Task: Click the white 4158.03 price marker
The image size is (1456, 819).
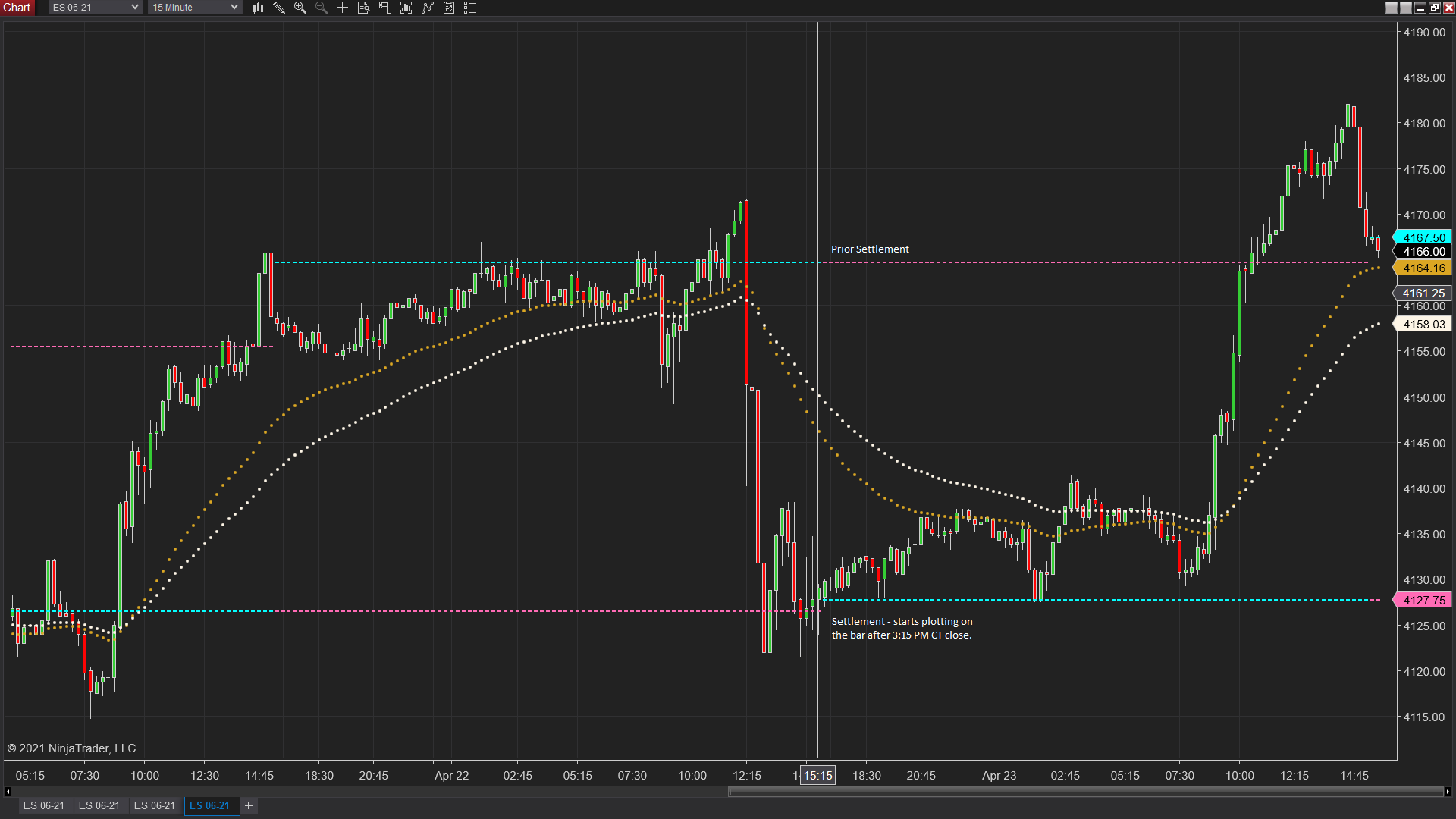Action: (x=1423, y=324)
